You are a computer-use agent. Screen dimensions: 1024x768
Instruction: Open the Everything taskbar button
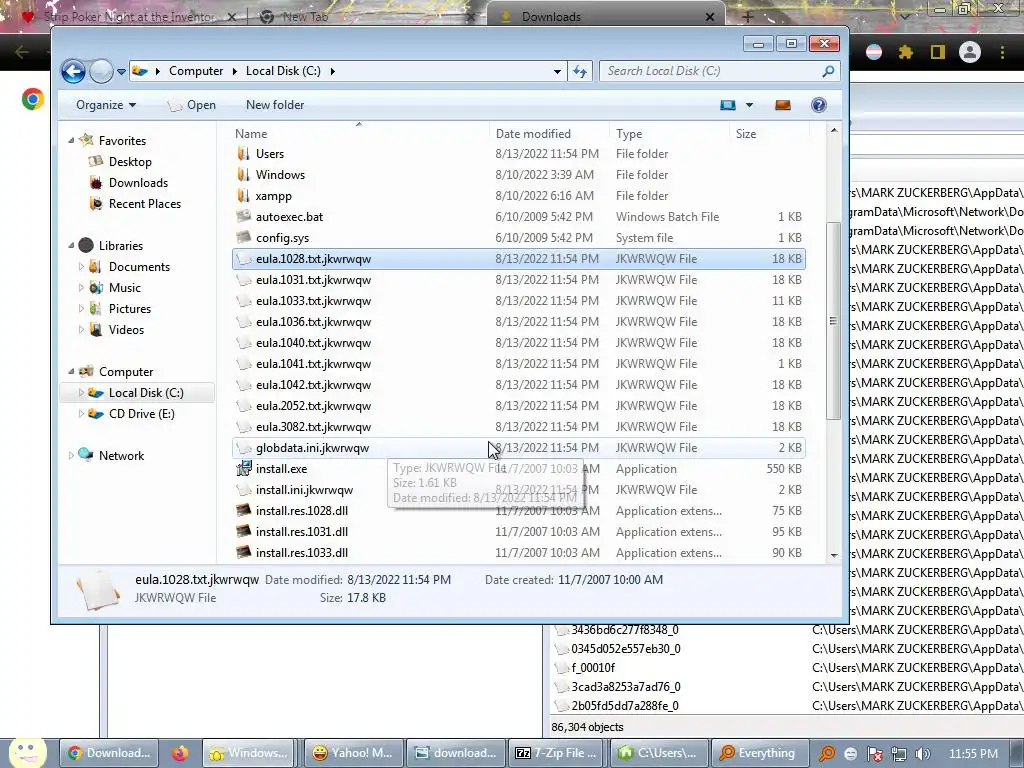(758, 753)
